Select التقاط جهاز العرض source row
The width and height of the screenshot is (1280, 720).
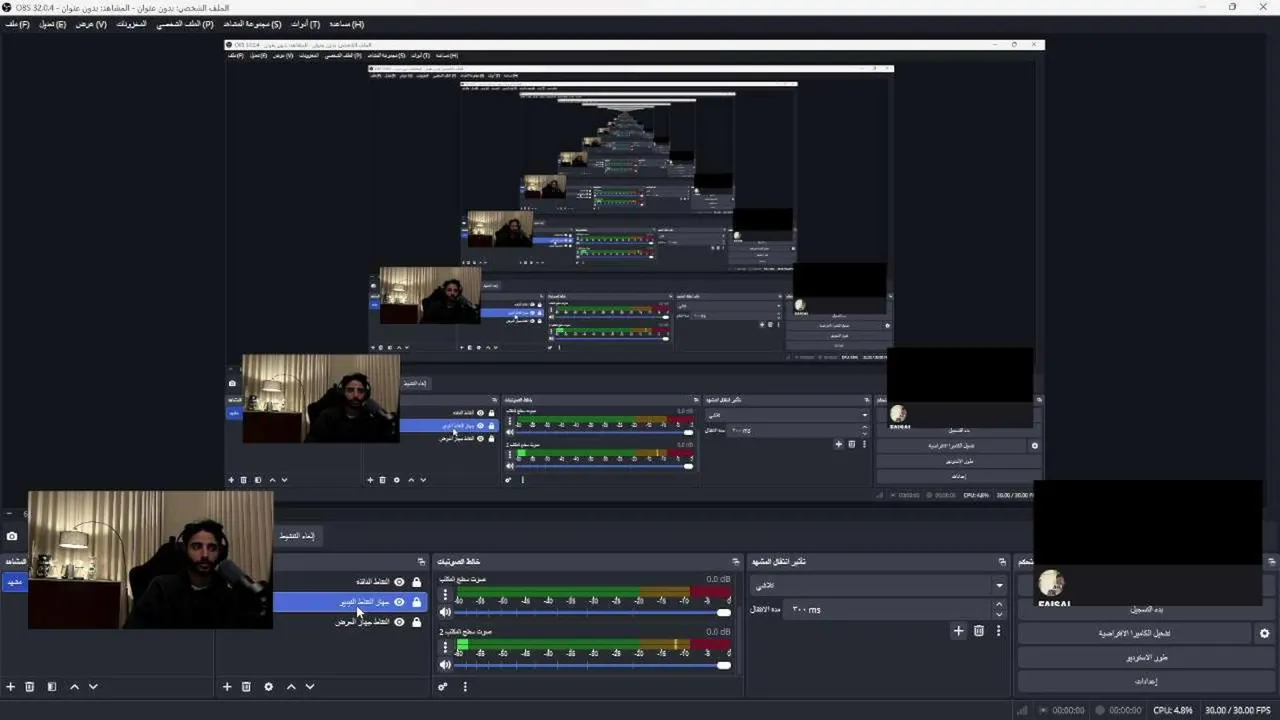point(350,622)
